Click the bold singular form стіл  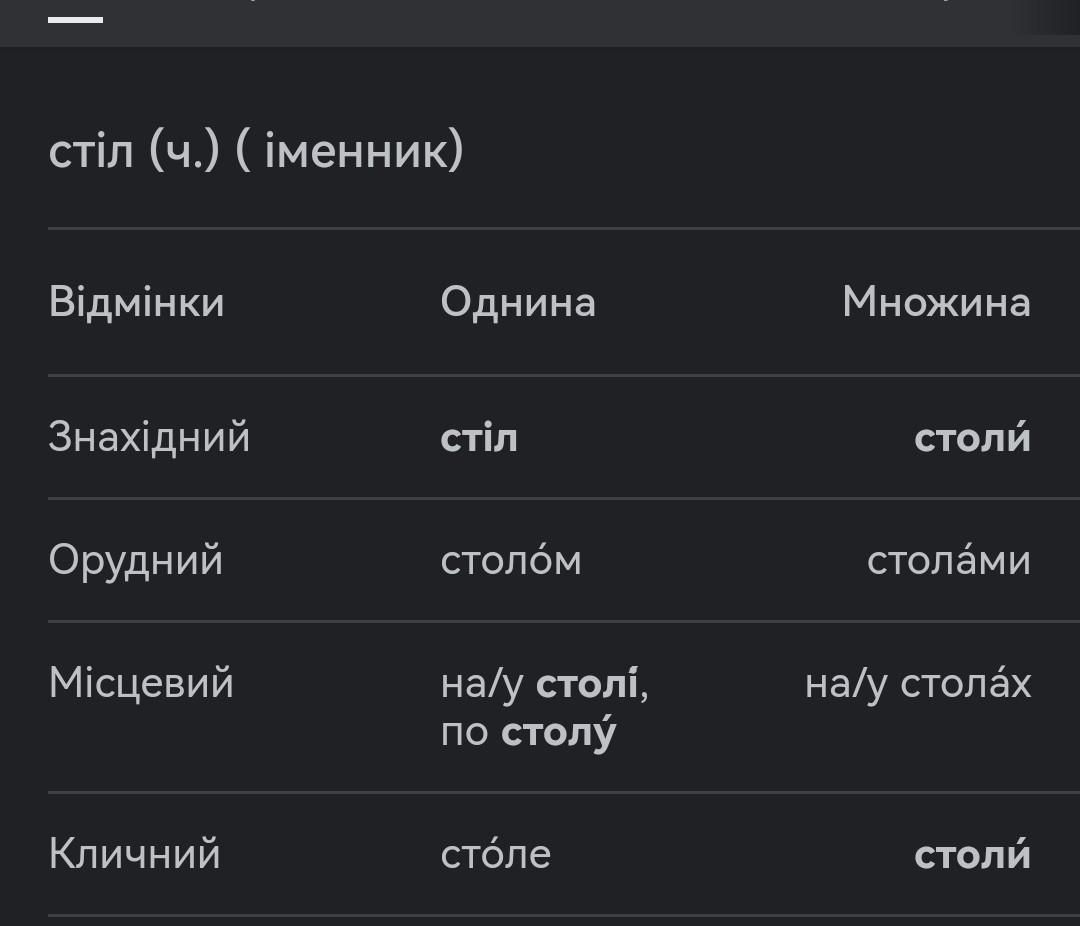pyautogui.click(x=479, y=438)
